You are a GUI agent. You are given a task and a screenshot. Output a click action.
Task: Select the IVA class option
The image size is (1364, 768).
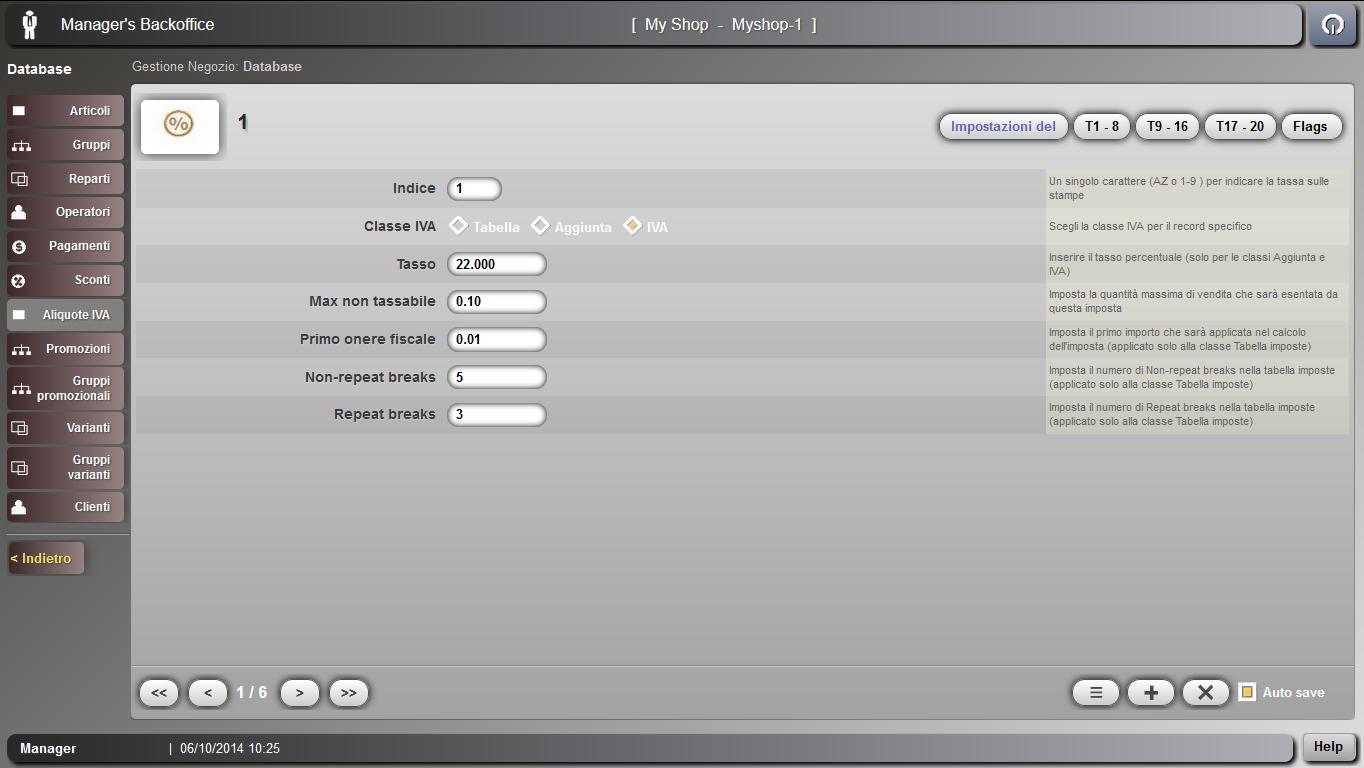(x=632, y=226)
